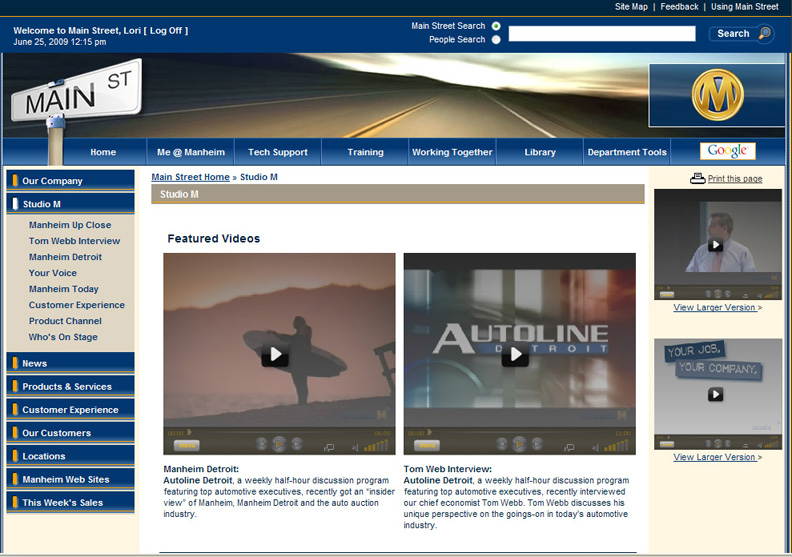792x557 pixels.
Task: Click fullscreen icon on Autoline video player
Action: point(569,447)
